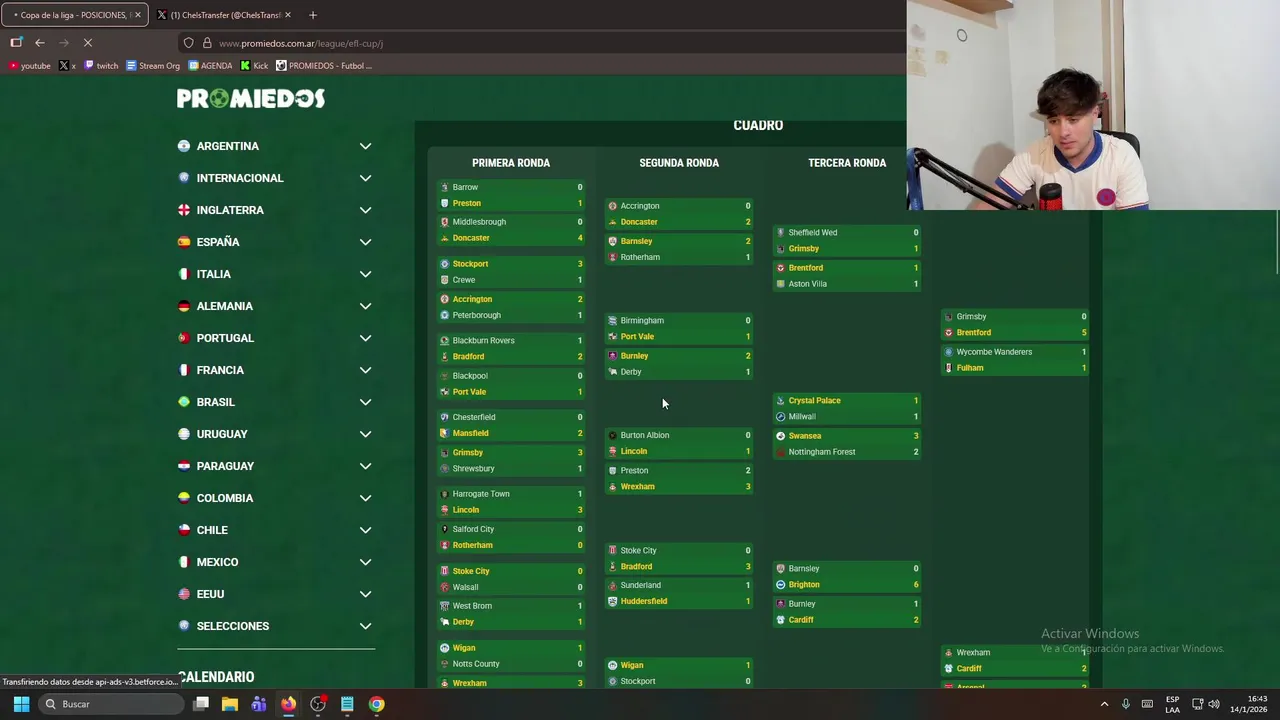Click the Doncaster match in Segunda Ronda

coord(679,214)
